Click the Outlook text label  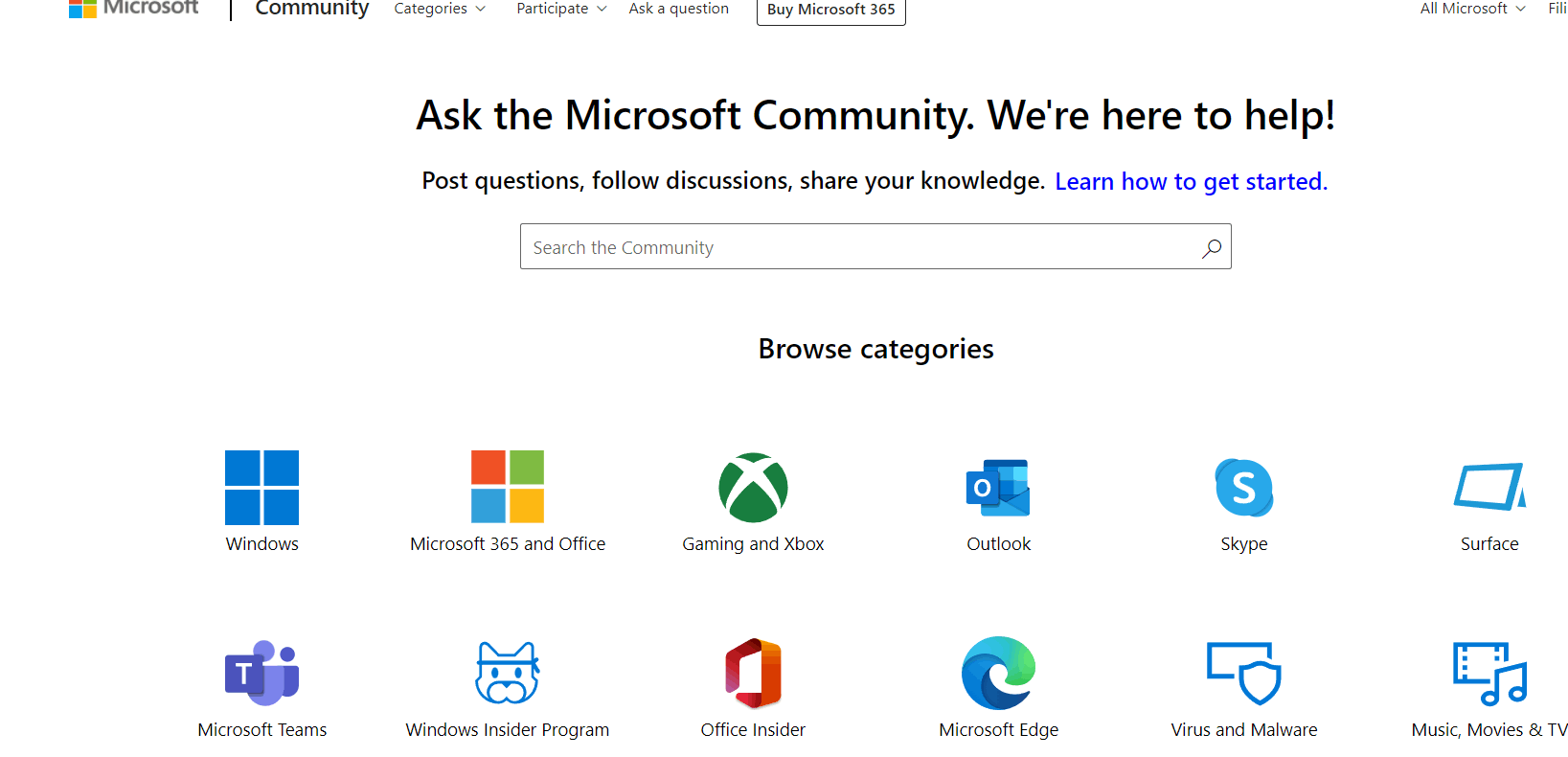pyautogui.click(x=998, y=543)
